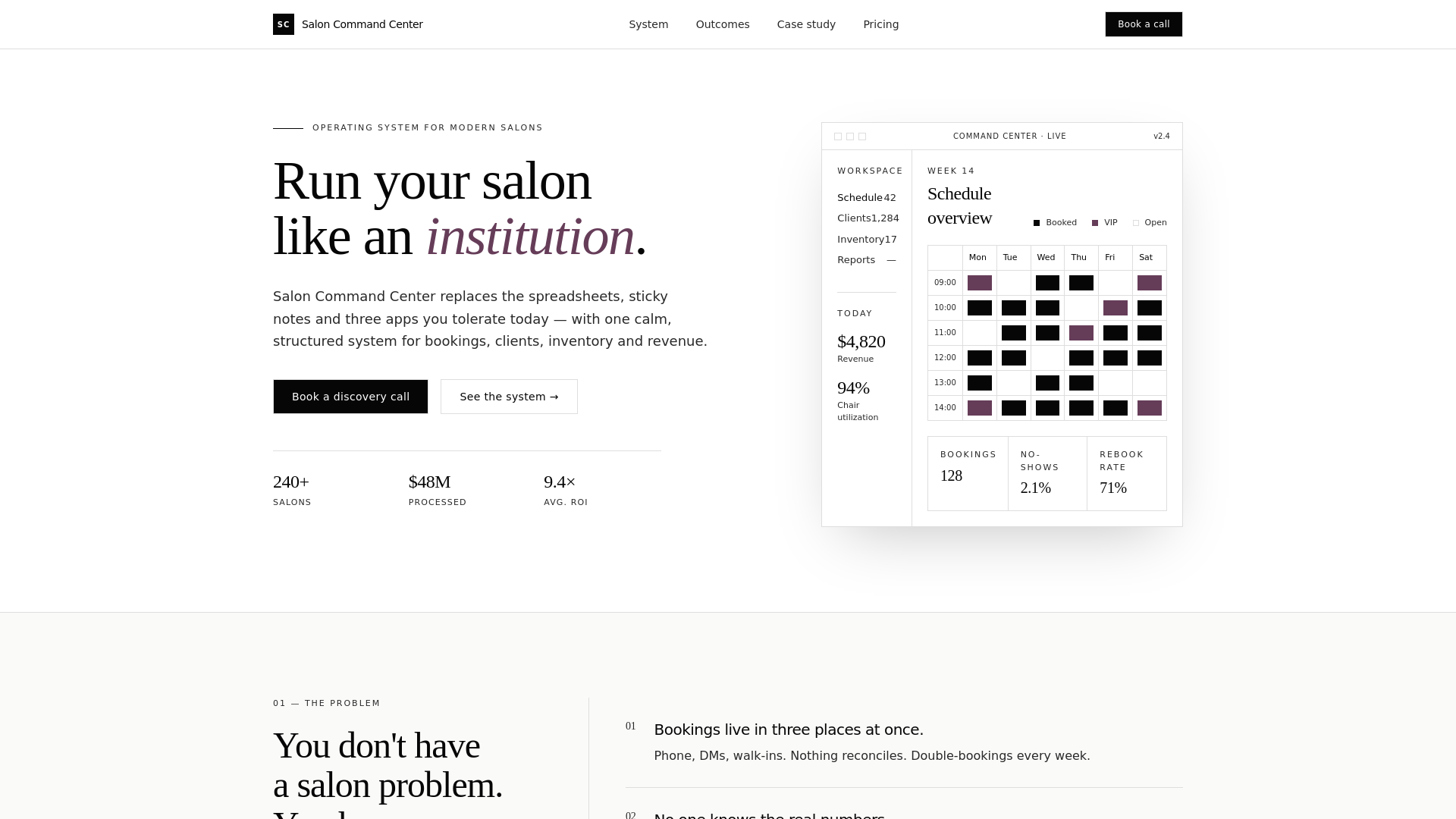The width and height of the screenshot is (1456, 819).
Task: Click the Mon column header
Action: click(979, 258)
